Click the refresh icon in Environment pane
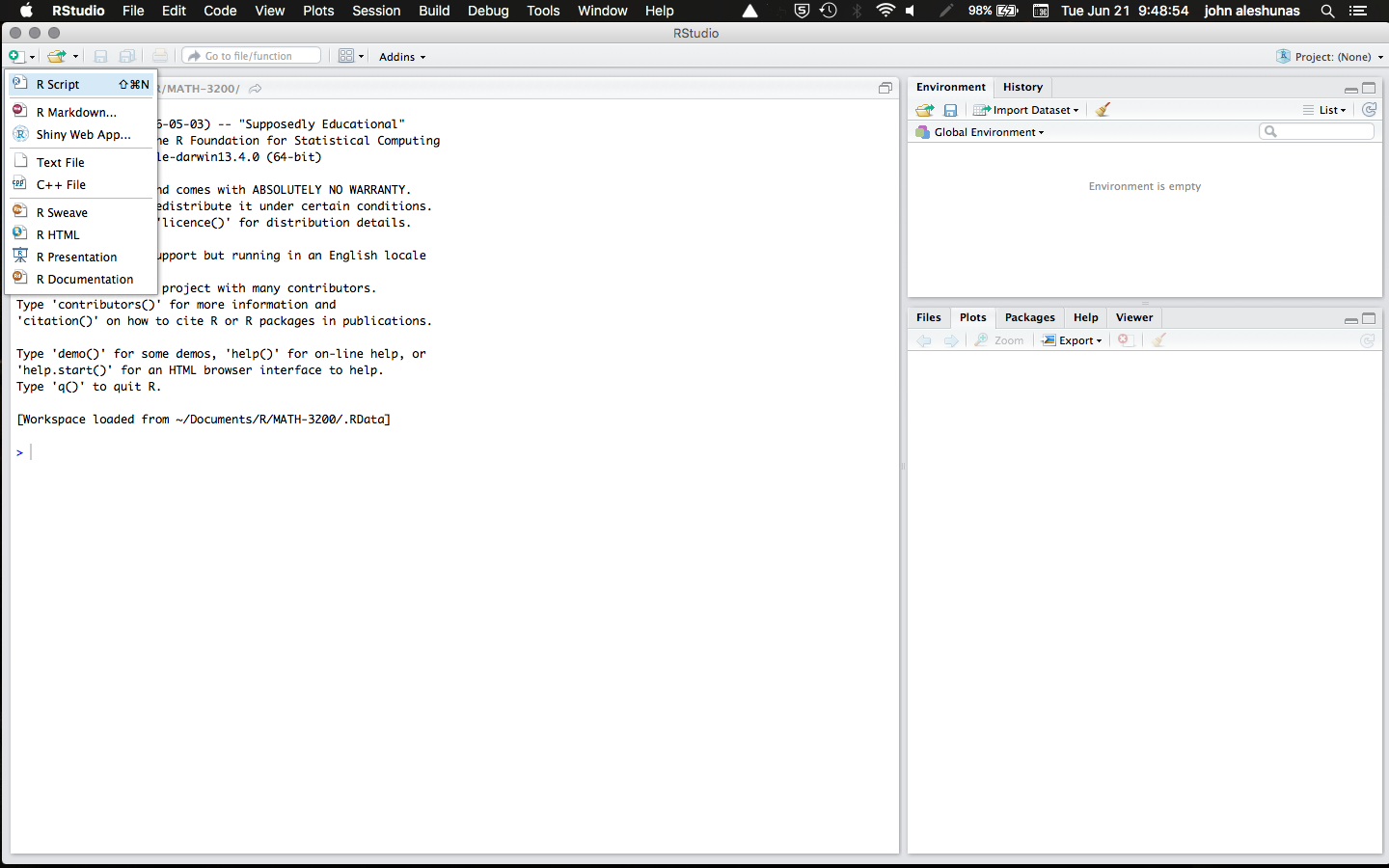 (x=1370, y=109)
